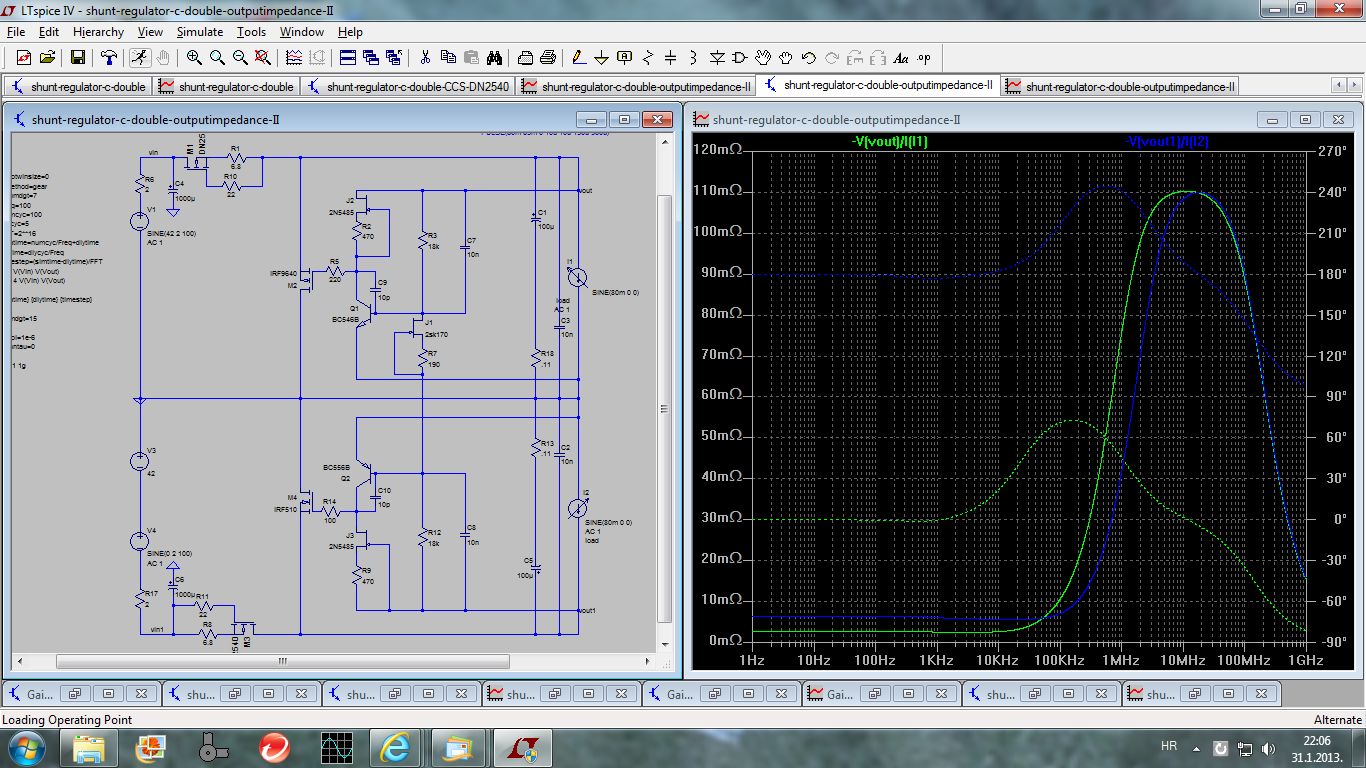Viewport: 1366px width, 768px height.
Task: Open the Control Panel hammer icon
Action: (109, 58)
